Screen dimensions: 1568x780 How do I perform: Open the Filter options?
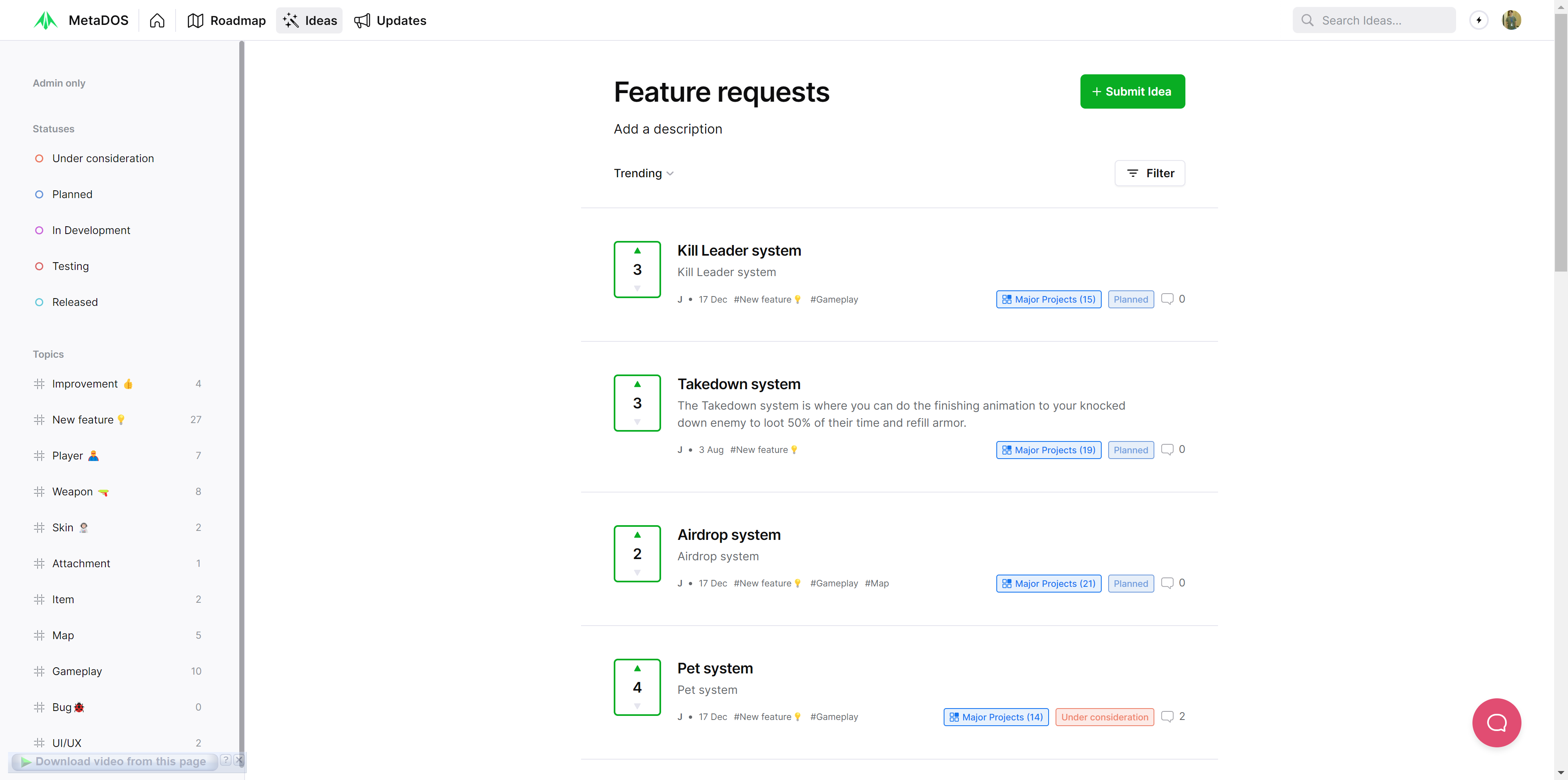[1150, 174]
